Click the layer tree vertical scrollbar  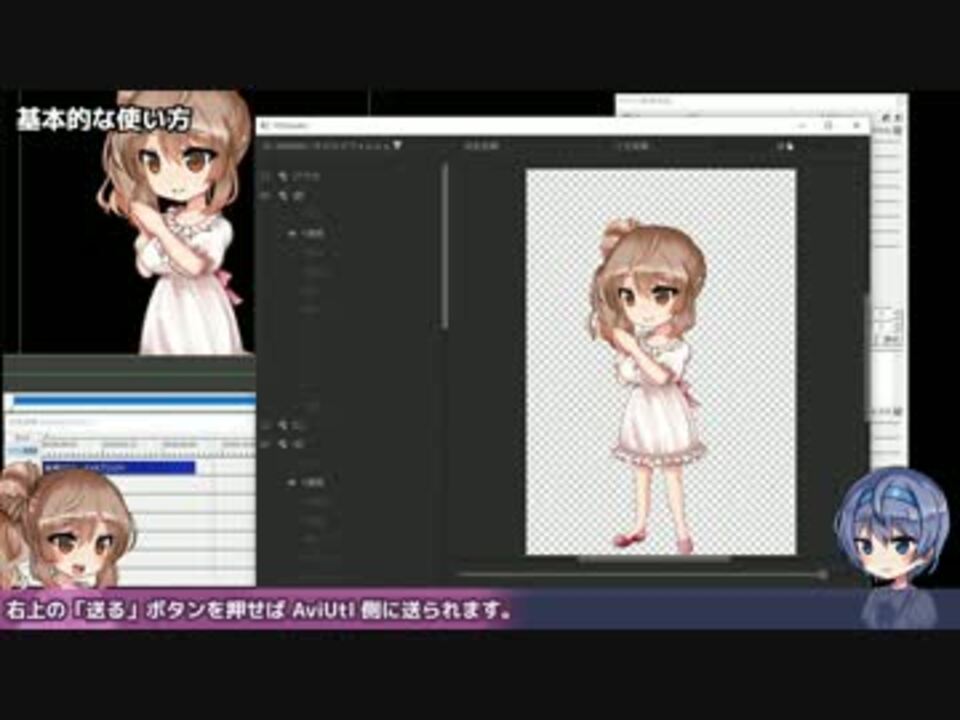[445, 247]
